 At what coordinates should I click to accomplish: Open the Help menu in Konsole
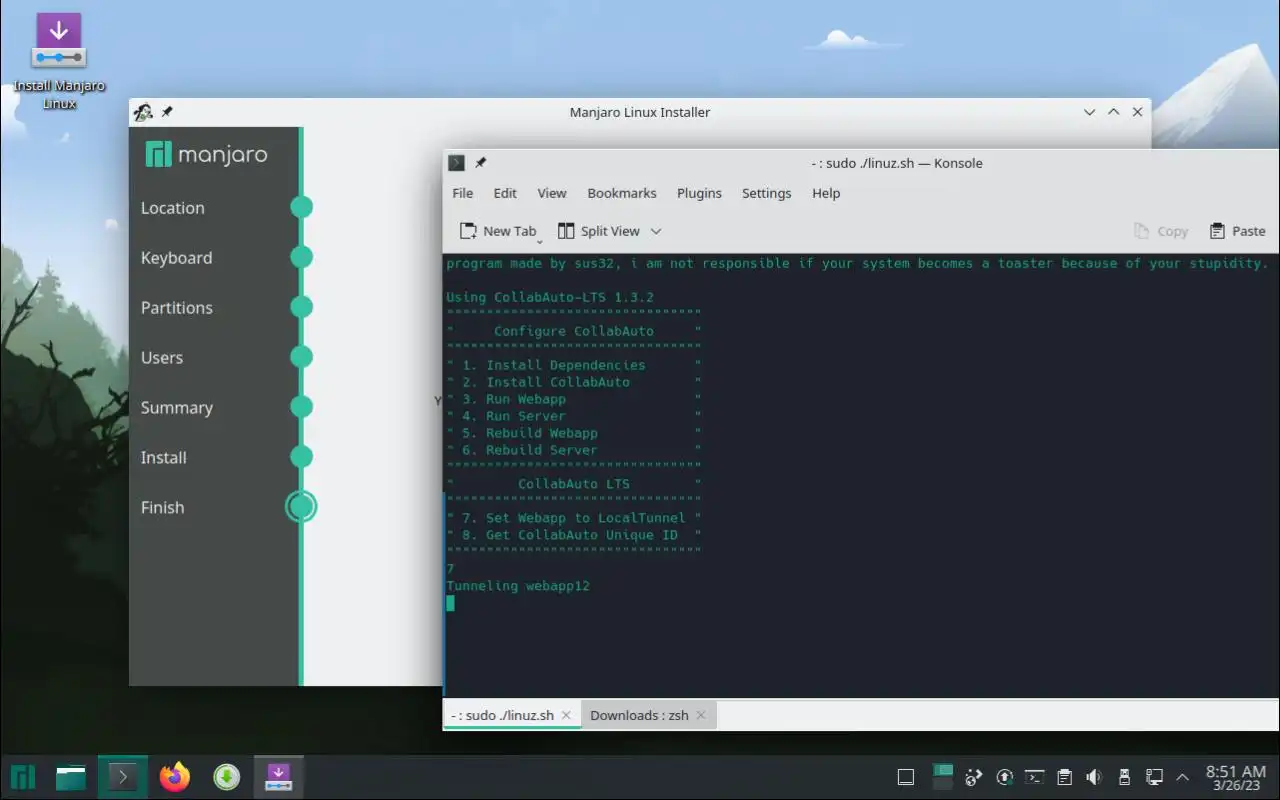(x=826, y=193)
